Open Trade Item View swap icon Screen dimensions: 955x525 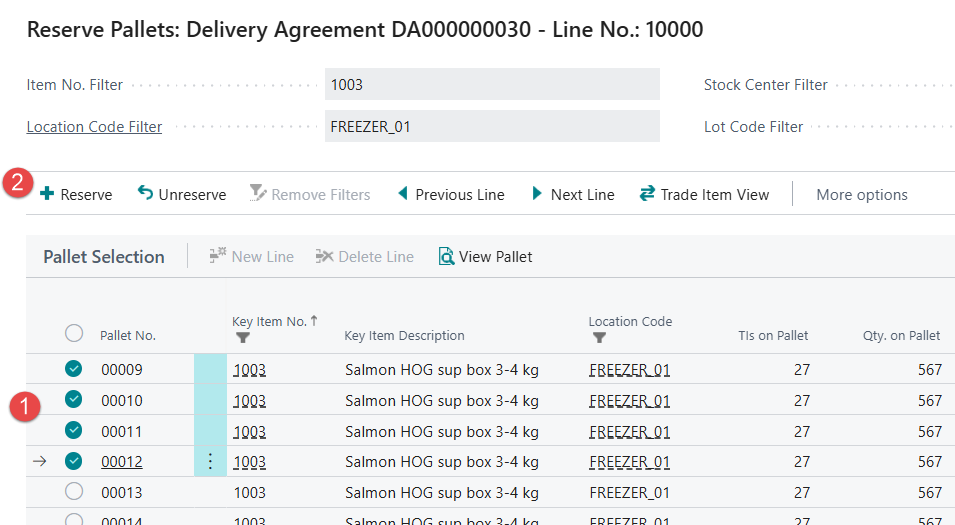(x=647, y=193)
